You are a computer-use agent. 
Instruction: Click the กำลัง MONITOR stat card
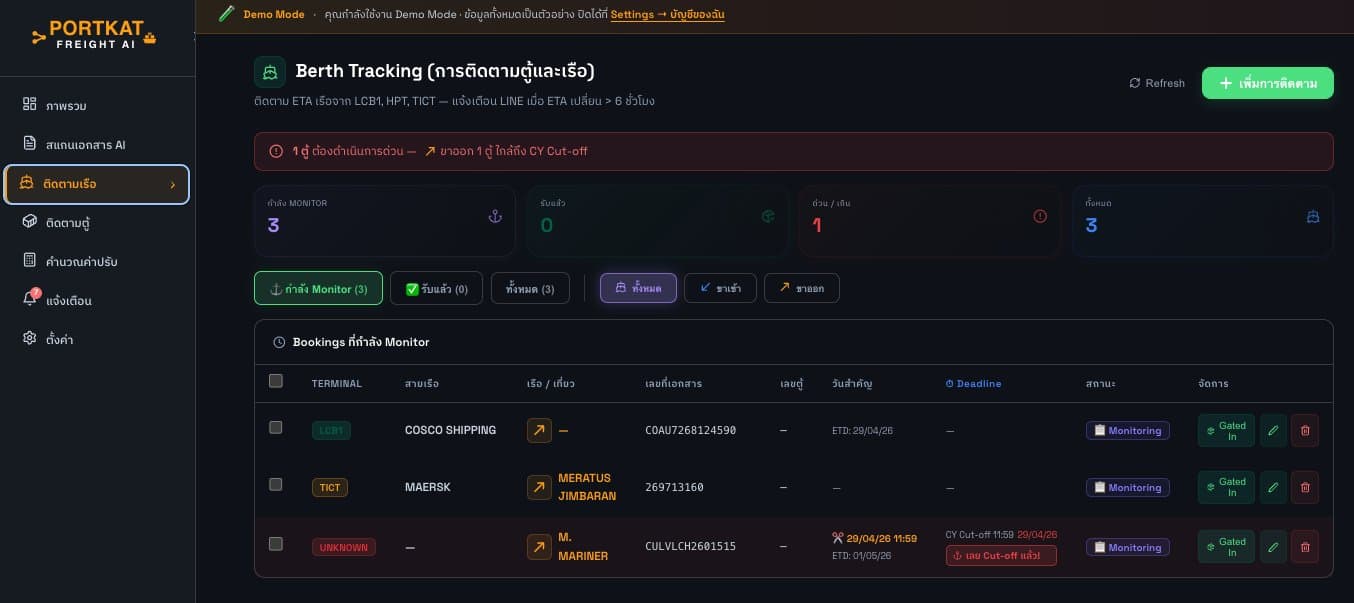(x=385, y=222)
